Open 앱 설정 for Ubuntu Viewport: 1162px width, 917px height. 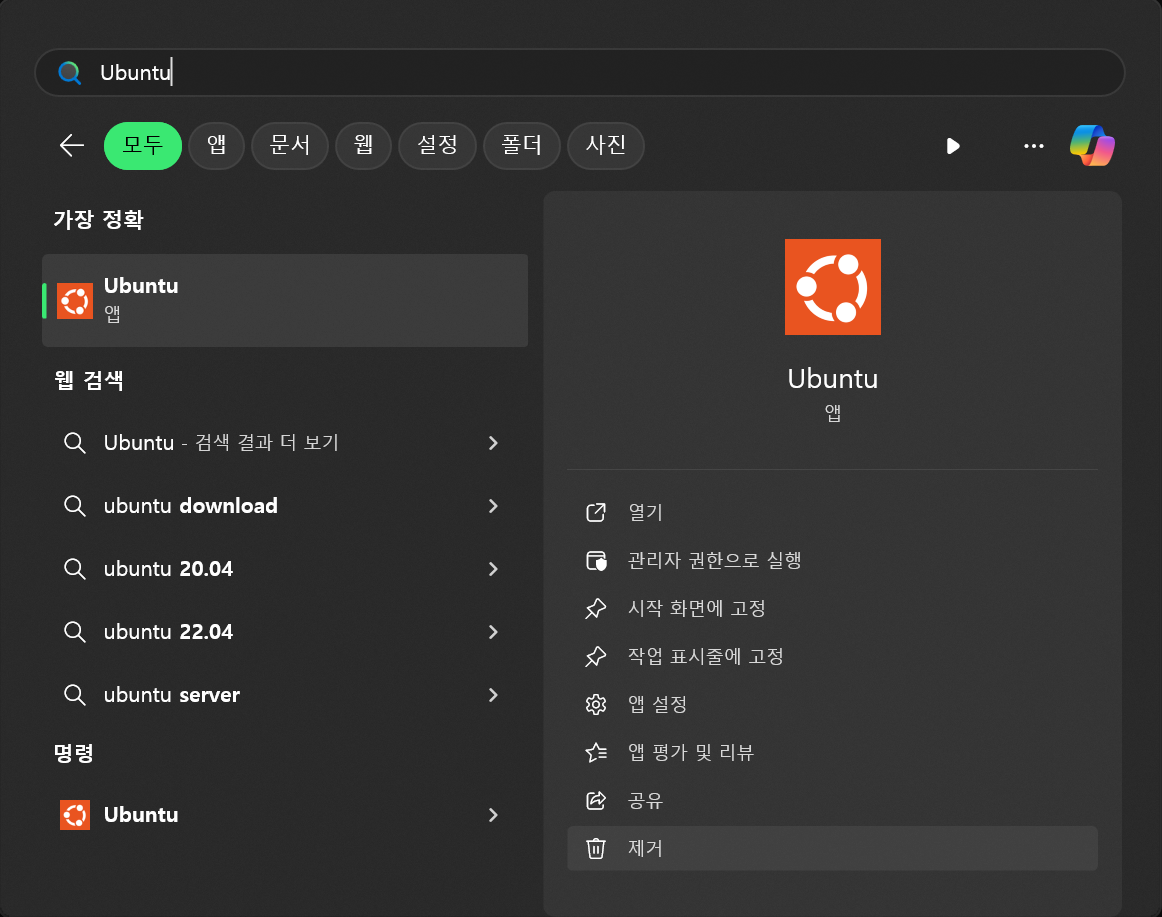click(x=832, y=704)
